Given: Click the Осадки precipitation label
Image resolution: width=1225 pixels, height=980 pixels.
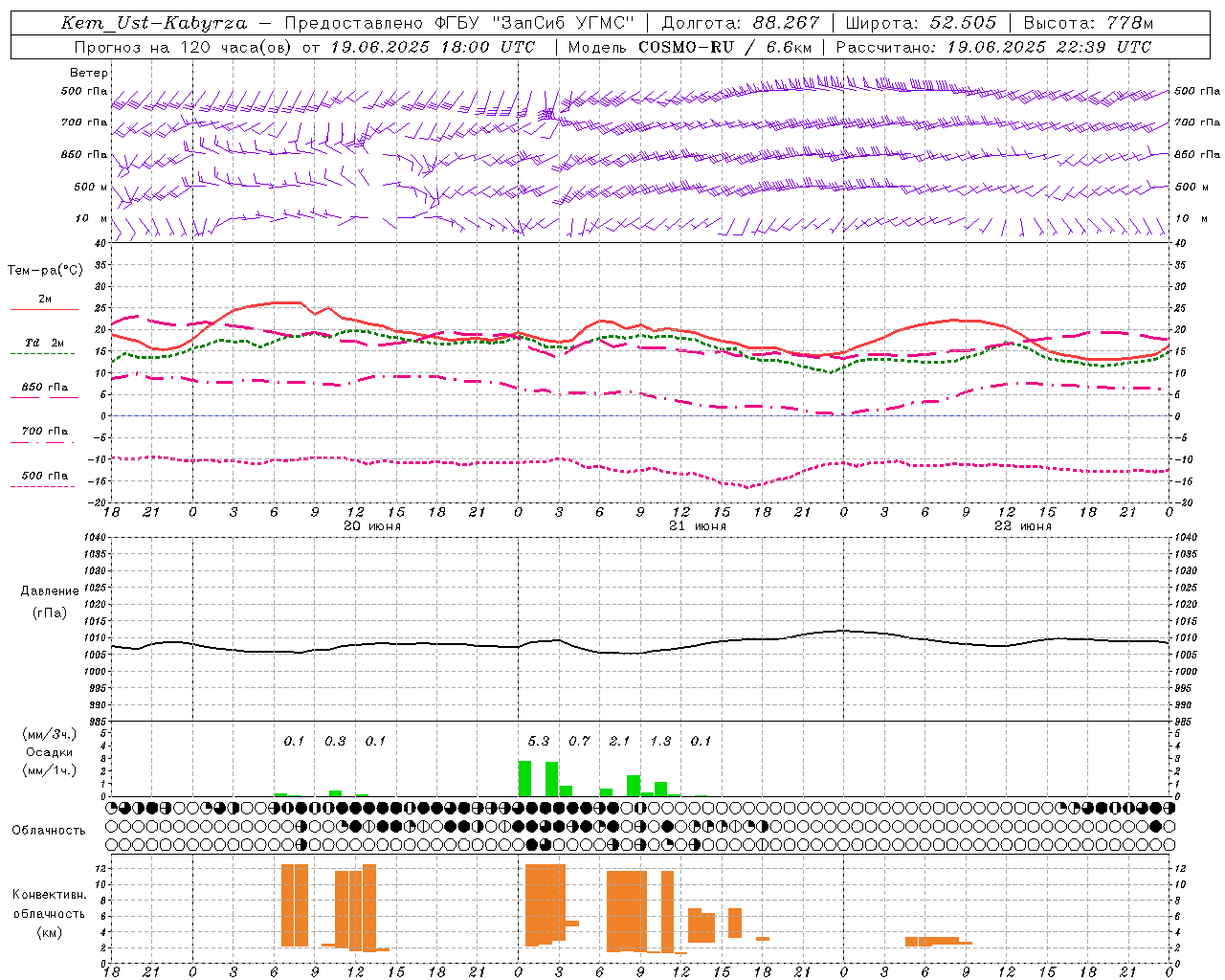Looking at the screenshot, I should click(x=50, y=752).
